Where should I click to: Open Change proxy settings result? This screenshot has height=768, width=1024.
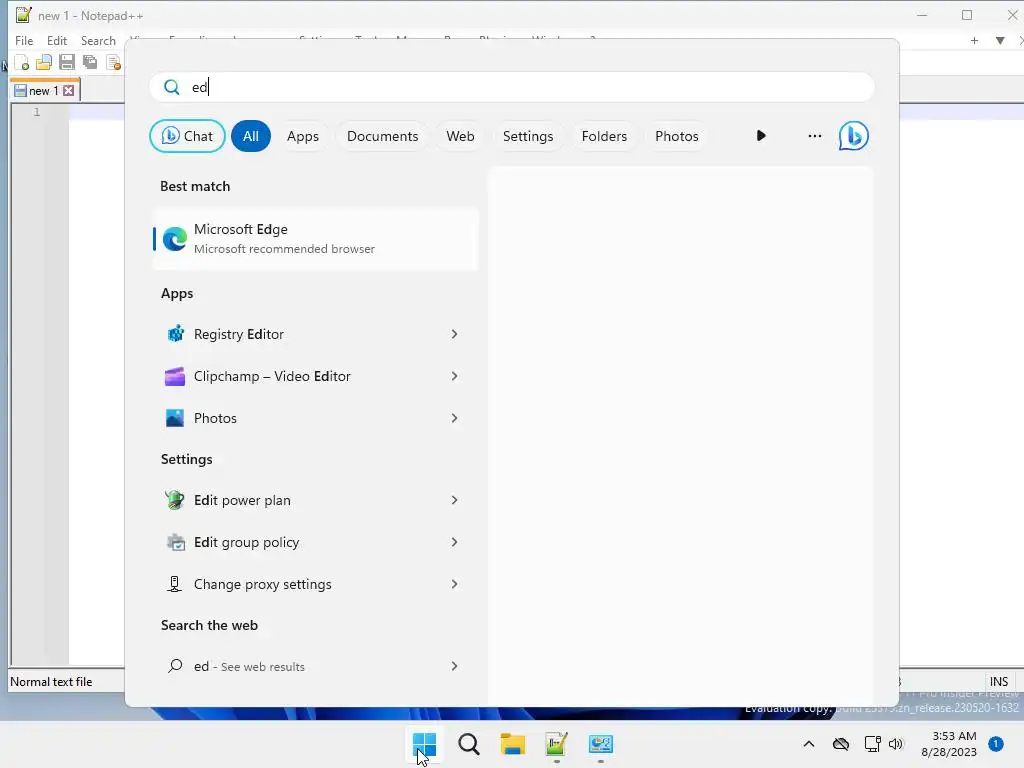click(263, 584)
